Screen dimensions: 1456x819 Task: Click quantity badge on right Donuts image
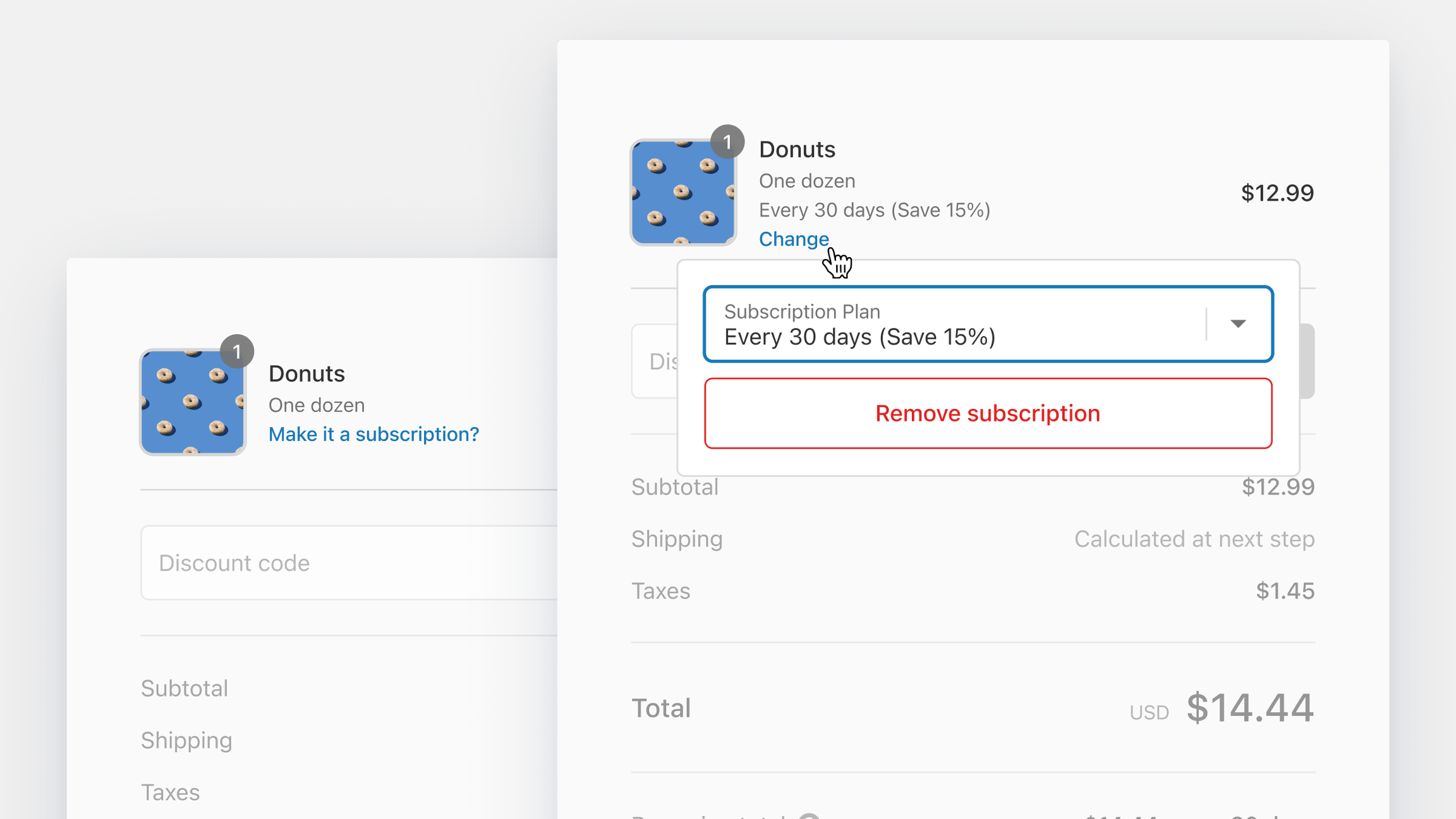(x=727, y=142)
